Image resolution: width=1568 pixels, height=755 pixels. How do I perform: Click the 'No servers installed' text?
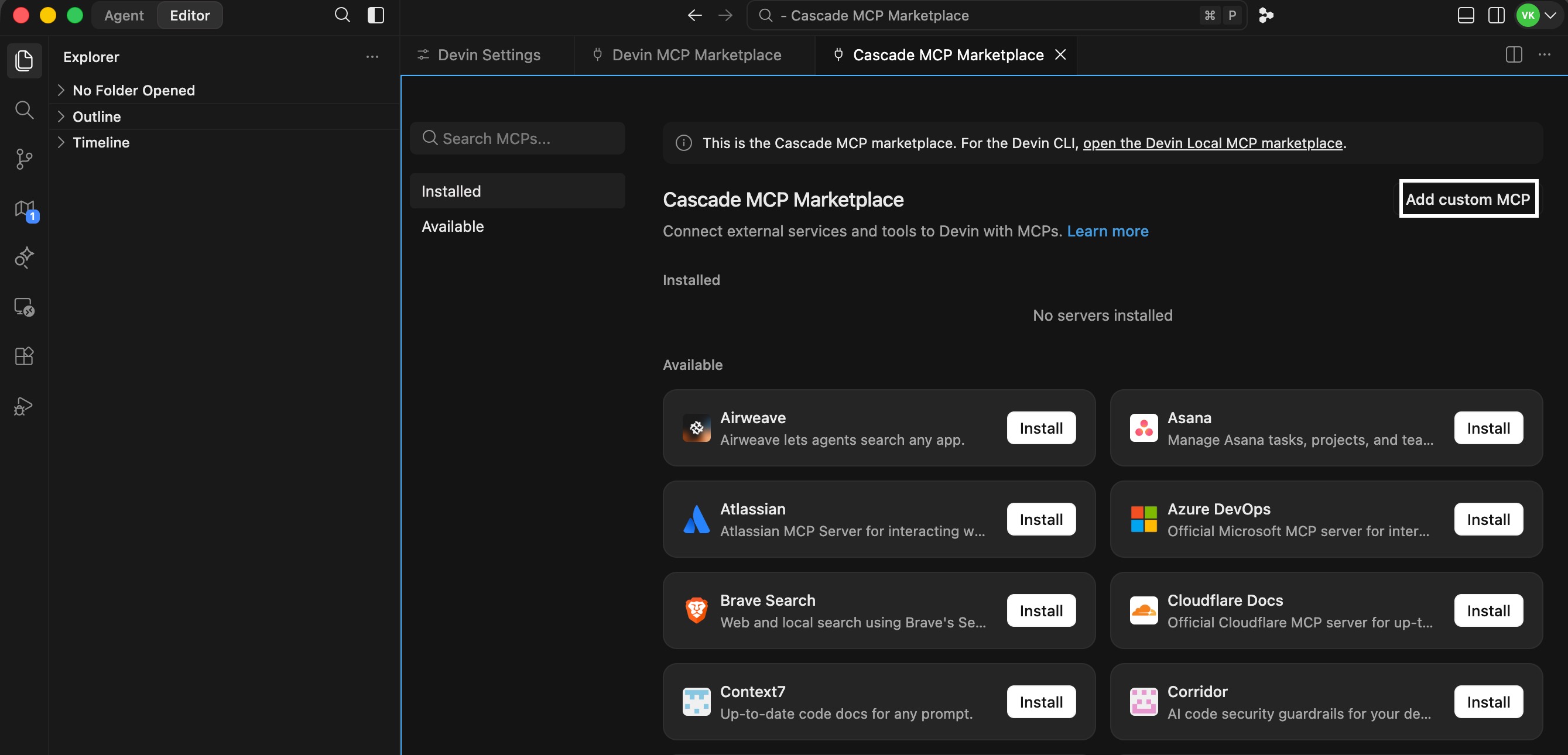click(x=1103, y=315)
